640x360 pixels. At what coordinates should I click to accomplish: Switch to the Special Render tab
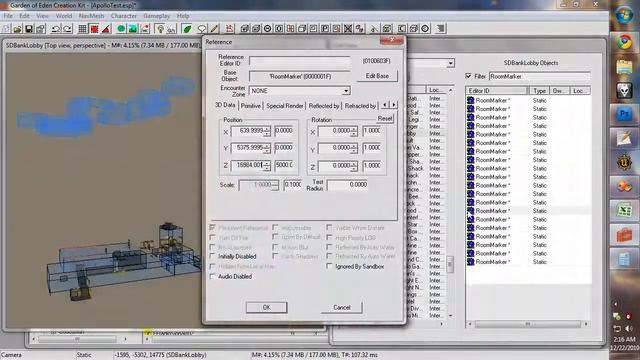[285, 106]
